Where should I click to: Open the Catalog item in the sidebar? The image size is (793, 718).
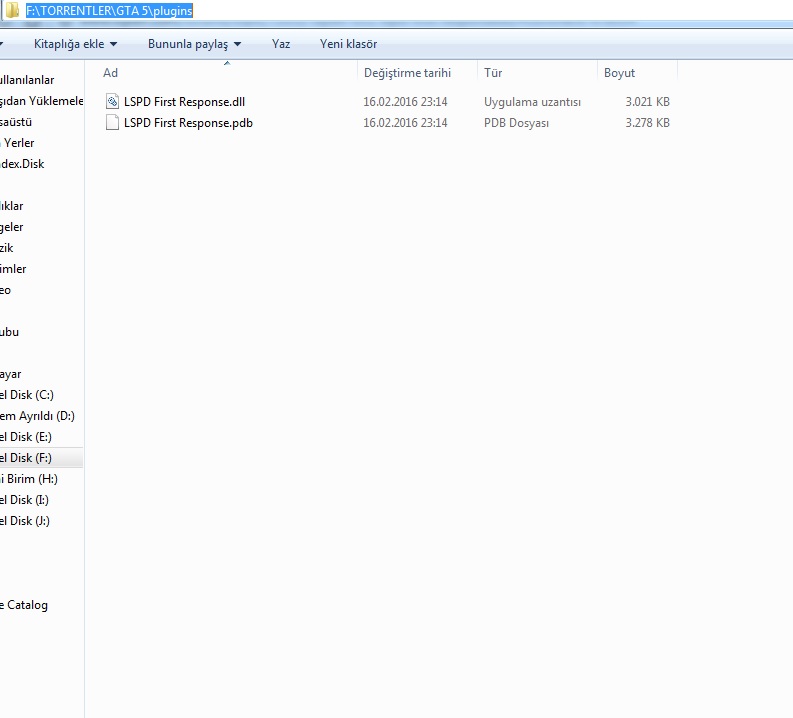[x=24, y=605]
